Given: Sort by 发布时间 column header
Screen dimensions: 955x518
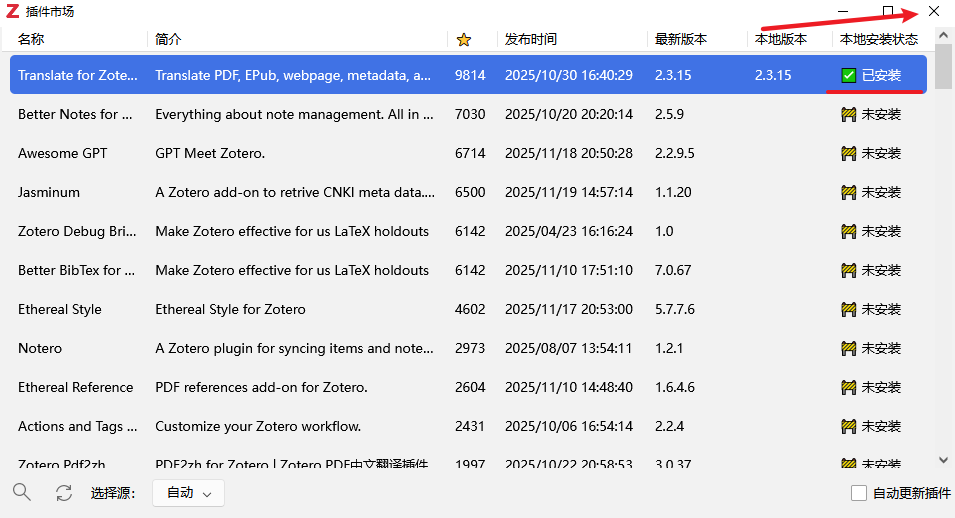Looking at the screenshot, I should 531,39.
